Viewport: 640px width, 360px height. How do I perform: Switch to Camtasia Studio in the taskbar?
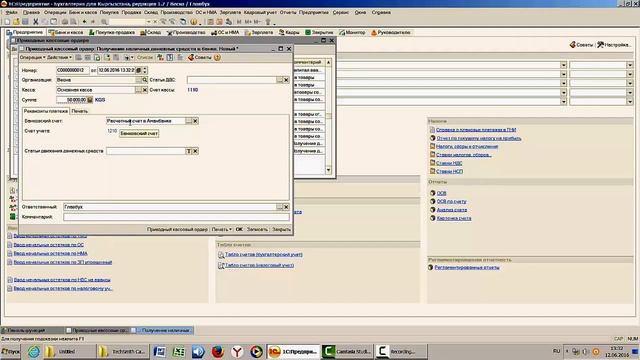click(x=347, y=351)
